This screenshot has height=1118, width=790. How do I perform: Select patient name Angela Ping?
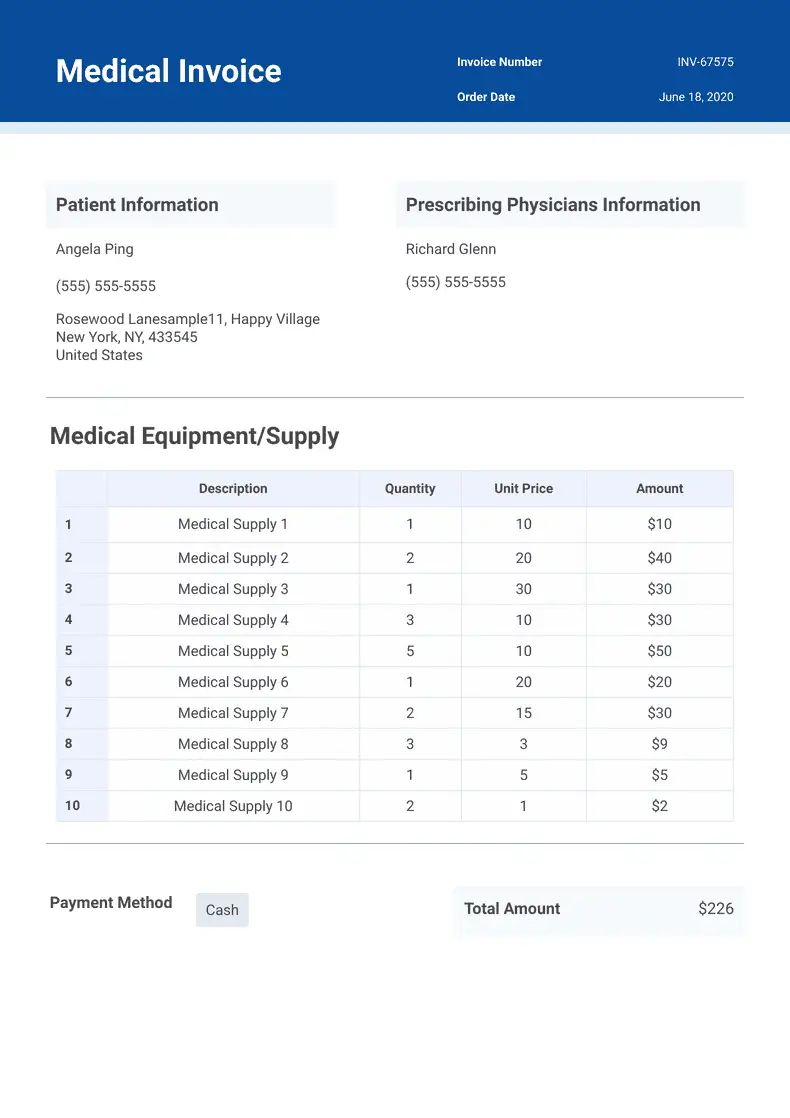pos(94,249)
